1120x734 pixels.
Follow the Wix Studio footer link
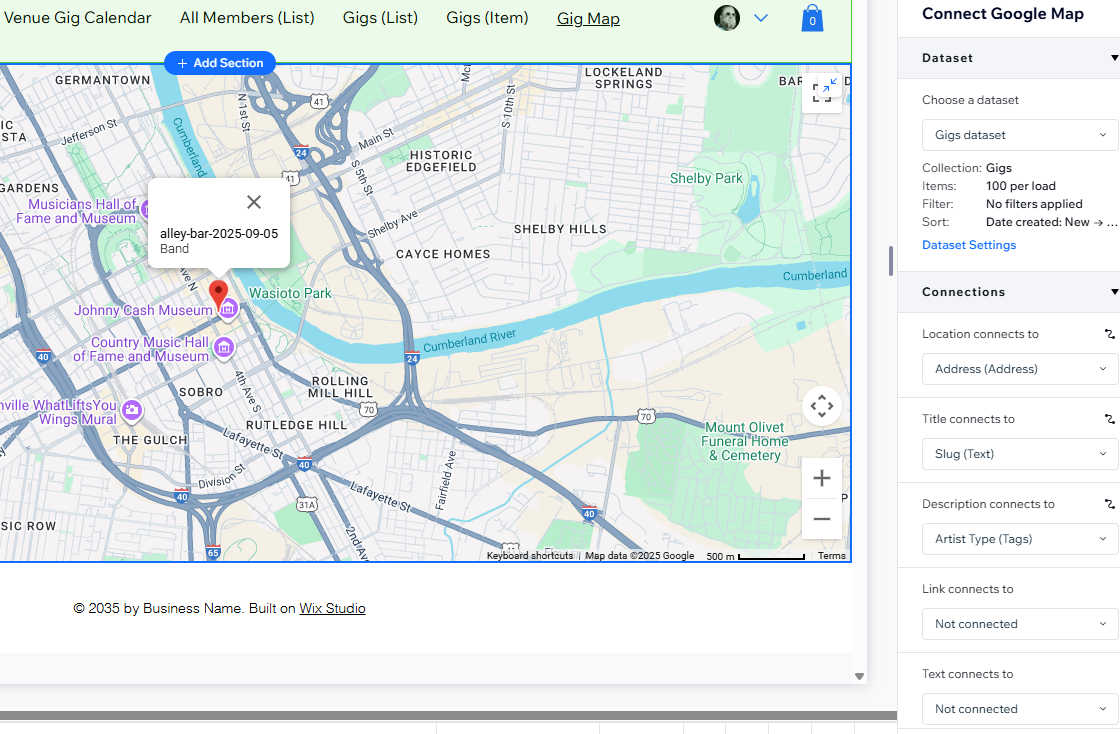[332, 608]
